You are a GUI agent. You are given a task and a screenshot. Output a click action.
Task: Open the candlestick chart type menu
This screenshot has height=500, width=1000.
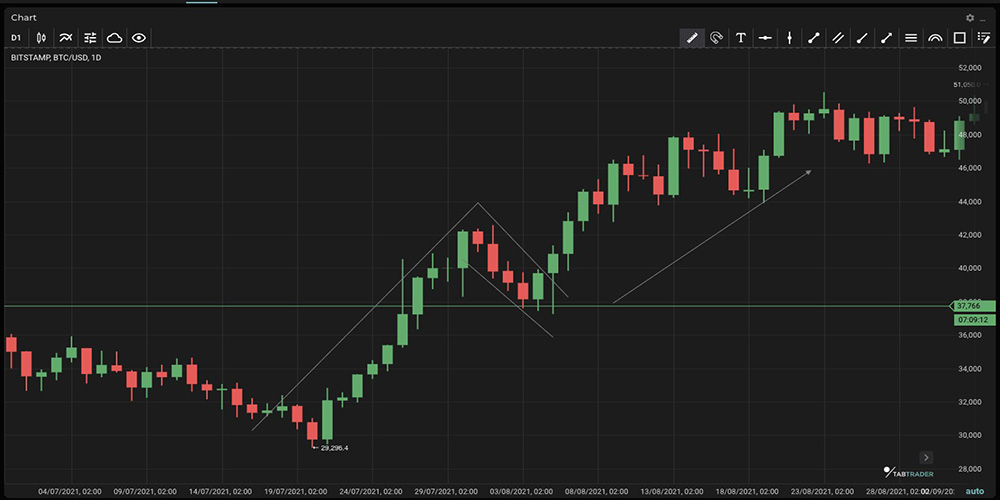(x=41, y=38)
